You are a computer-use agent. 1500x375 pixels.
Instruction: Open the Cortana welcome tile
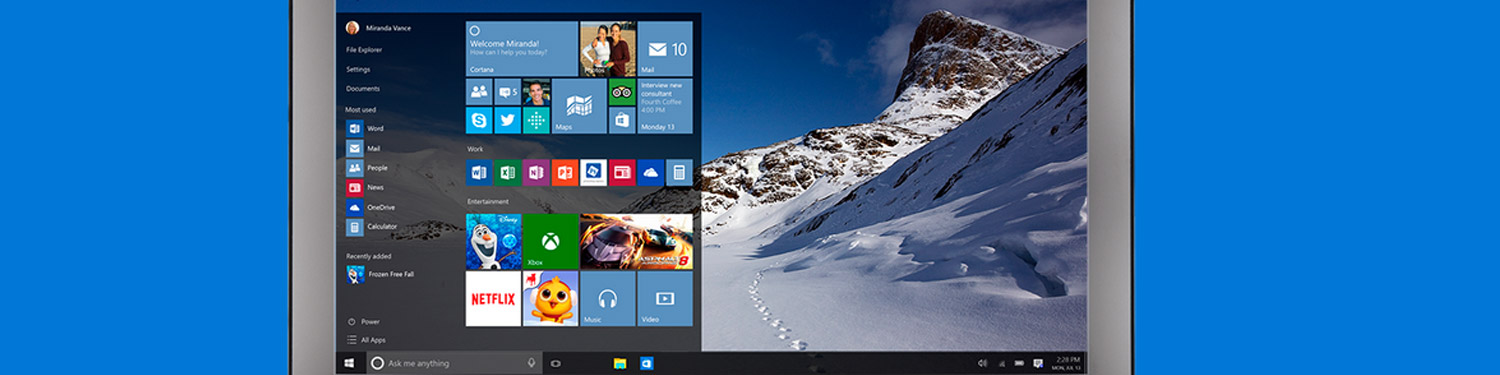point(522,49)
